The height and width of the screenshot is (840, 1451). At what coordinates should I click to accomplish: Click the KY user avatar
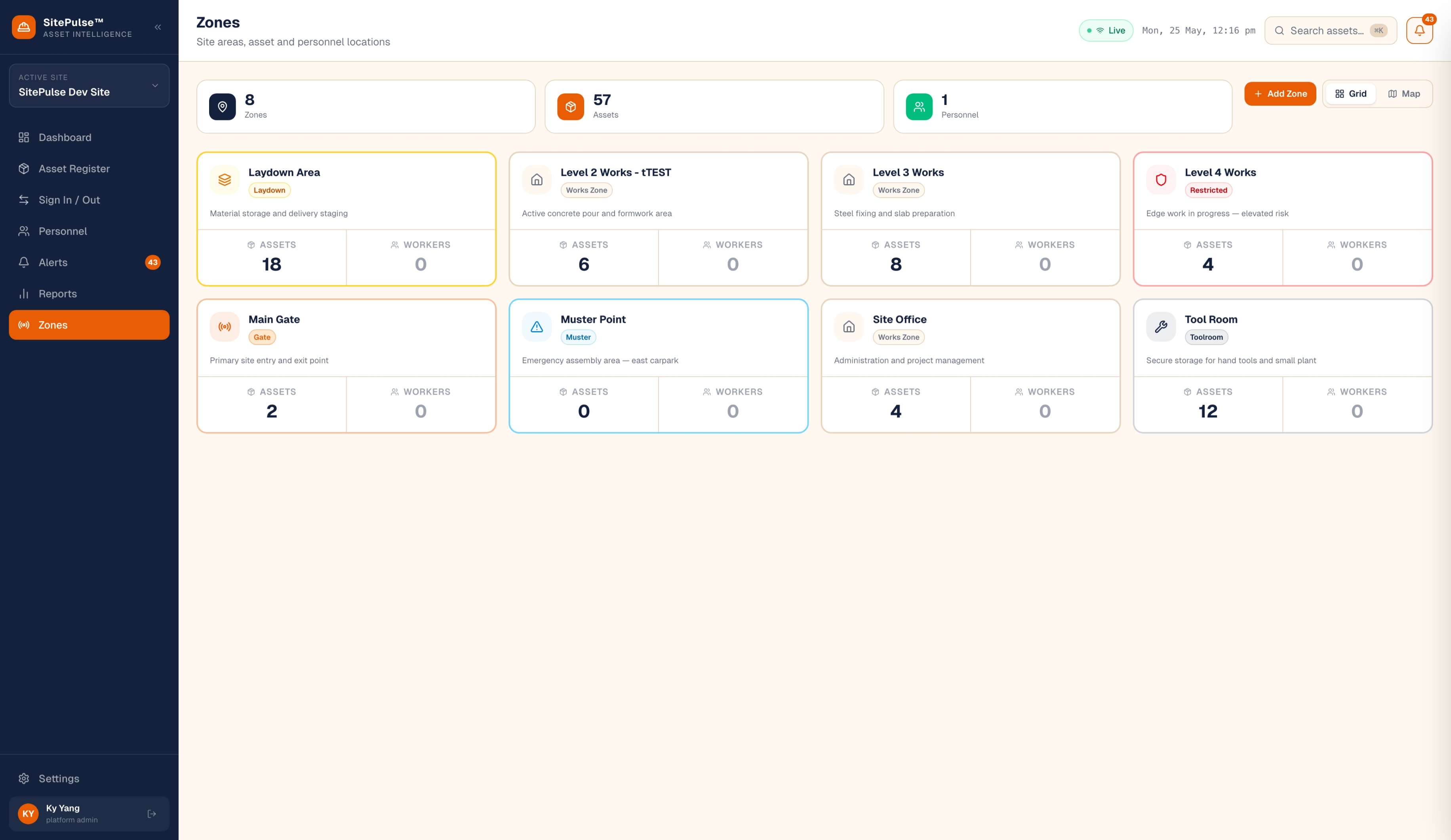tap(28, 813)
